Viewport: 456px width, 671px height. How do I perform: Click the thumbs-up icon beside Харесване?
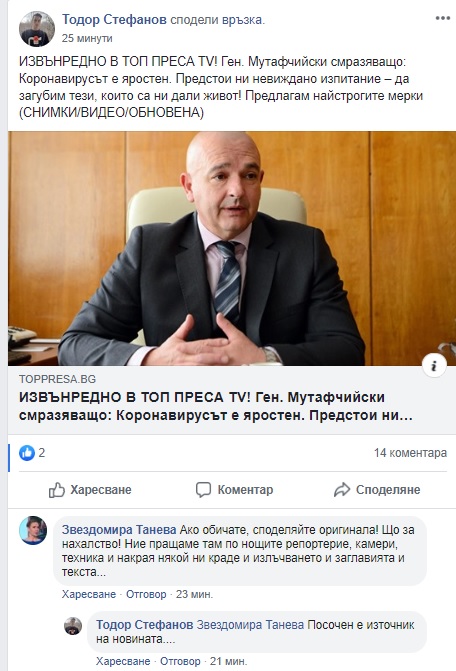pyautogui.click(x=56, y=490)
